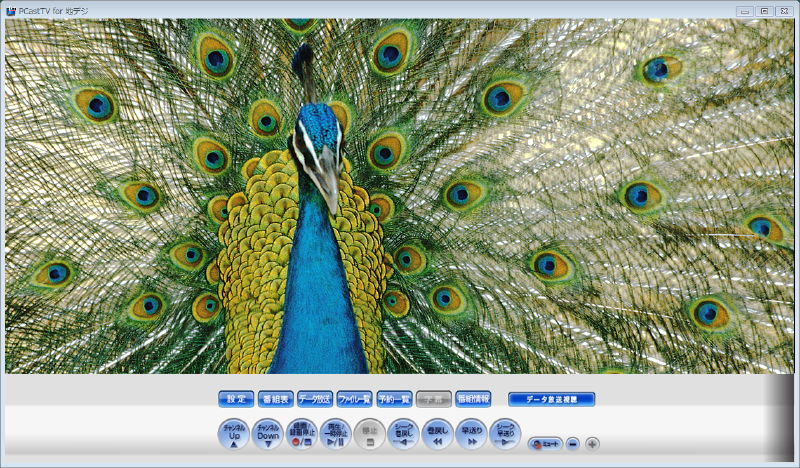This screenshot has height=468, width=800.
Task: Decrease volume with the minus button
Action: 573,443
